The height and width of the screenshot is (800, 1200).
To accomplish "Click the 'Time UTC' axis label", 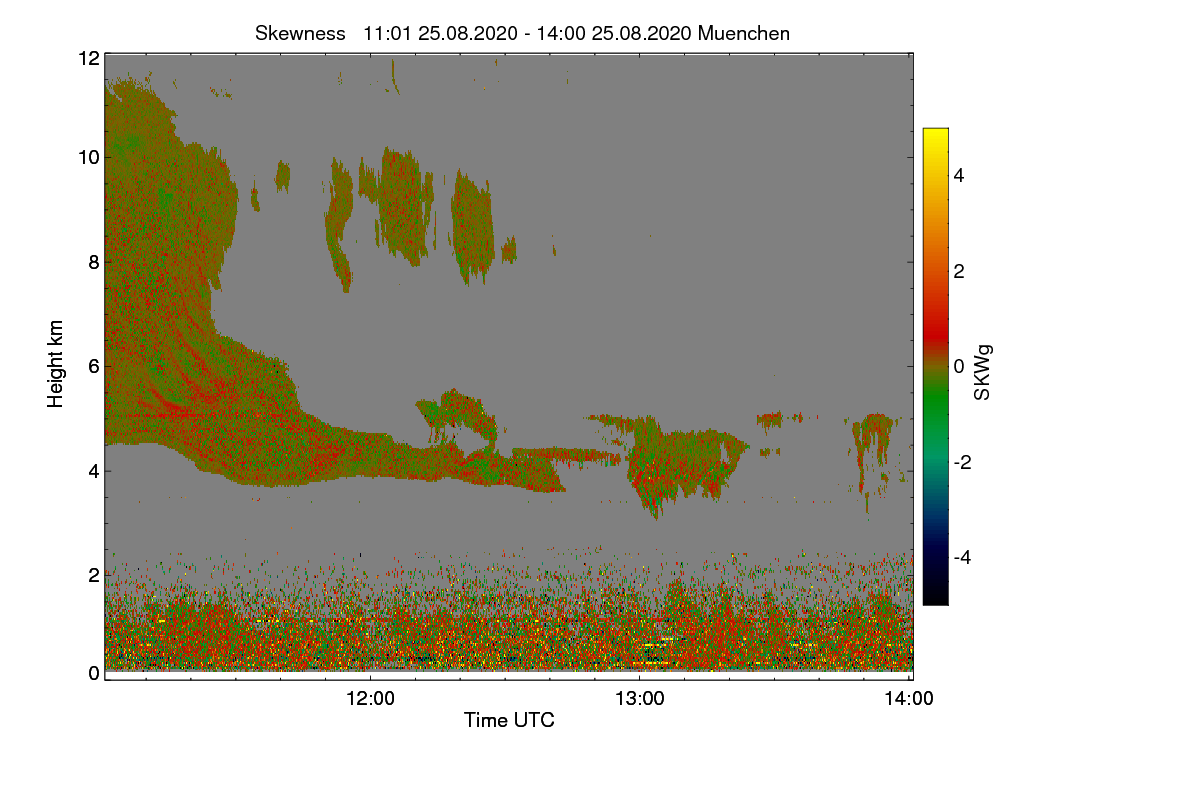I will (x=509, y=720).
